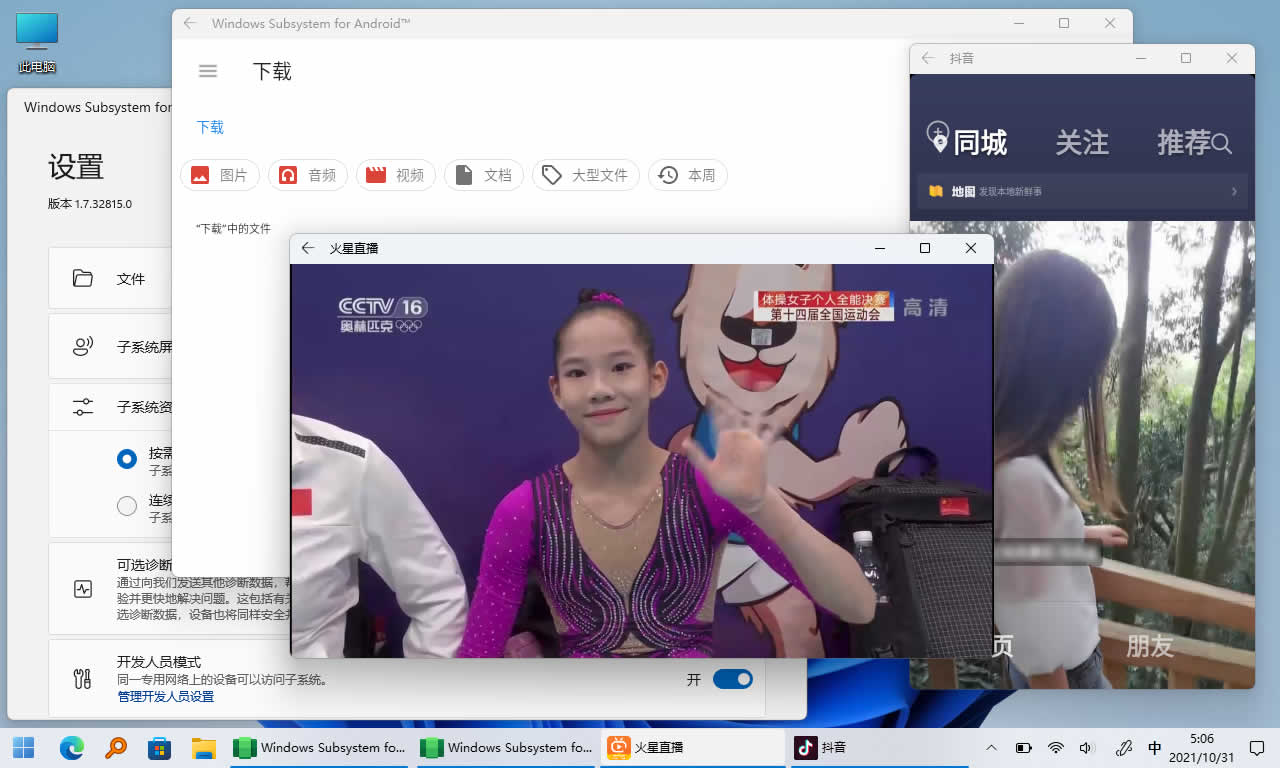1280x768 pixels.
Task: Open the 朋友 tab at the bottom of 抖音
Action: coord(1149,646)
